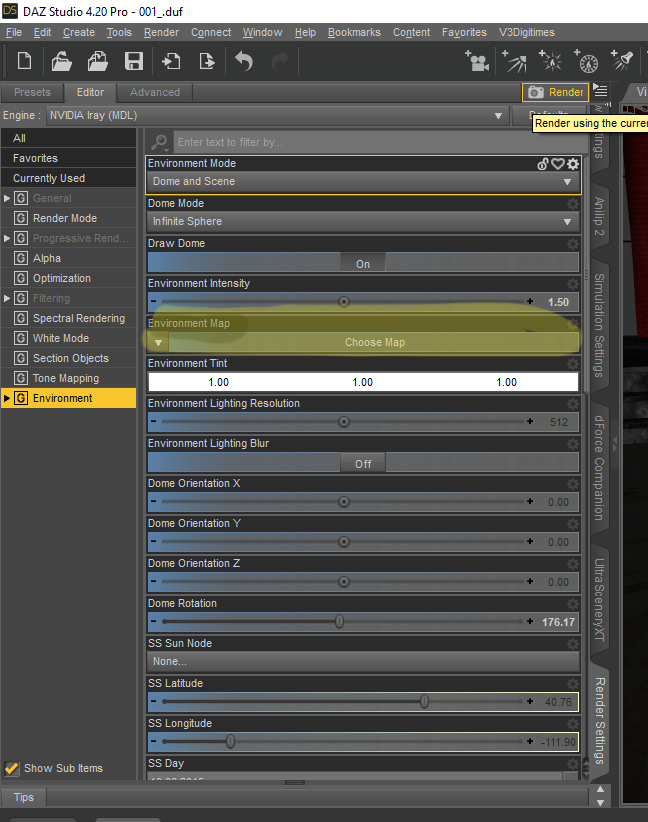This screenshot has height=822, width=648.
Task: Favorite Environment Mode with heart icon
Action: (558, 164)
